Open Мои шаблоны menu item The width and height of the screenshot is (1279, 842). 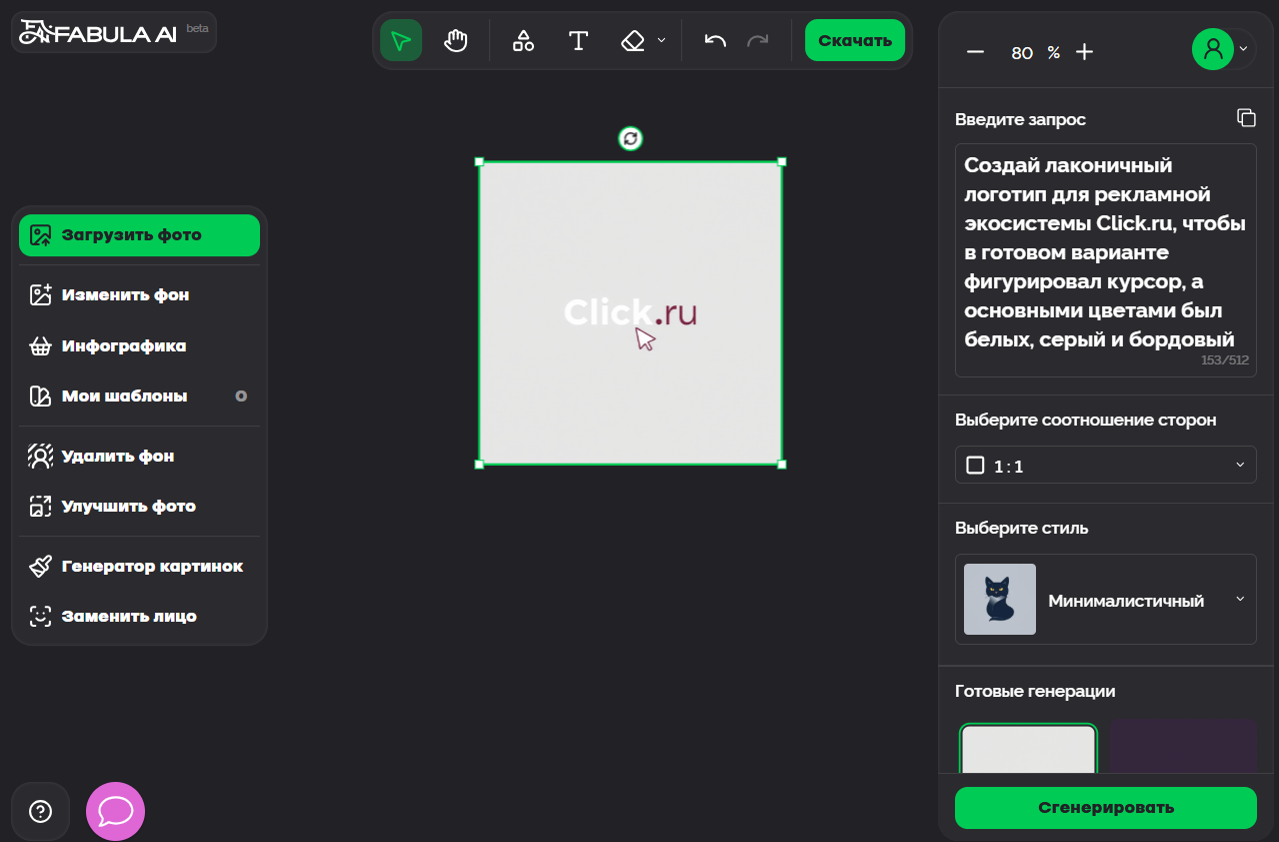click(x=139, y=396)
